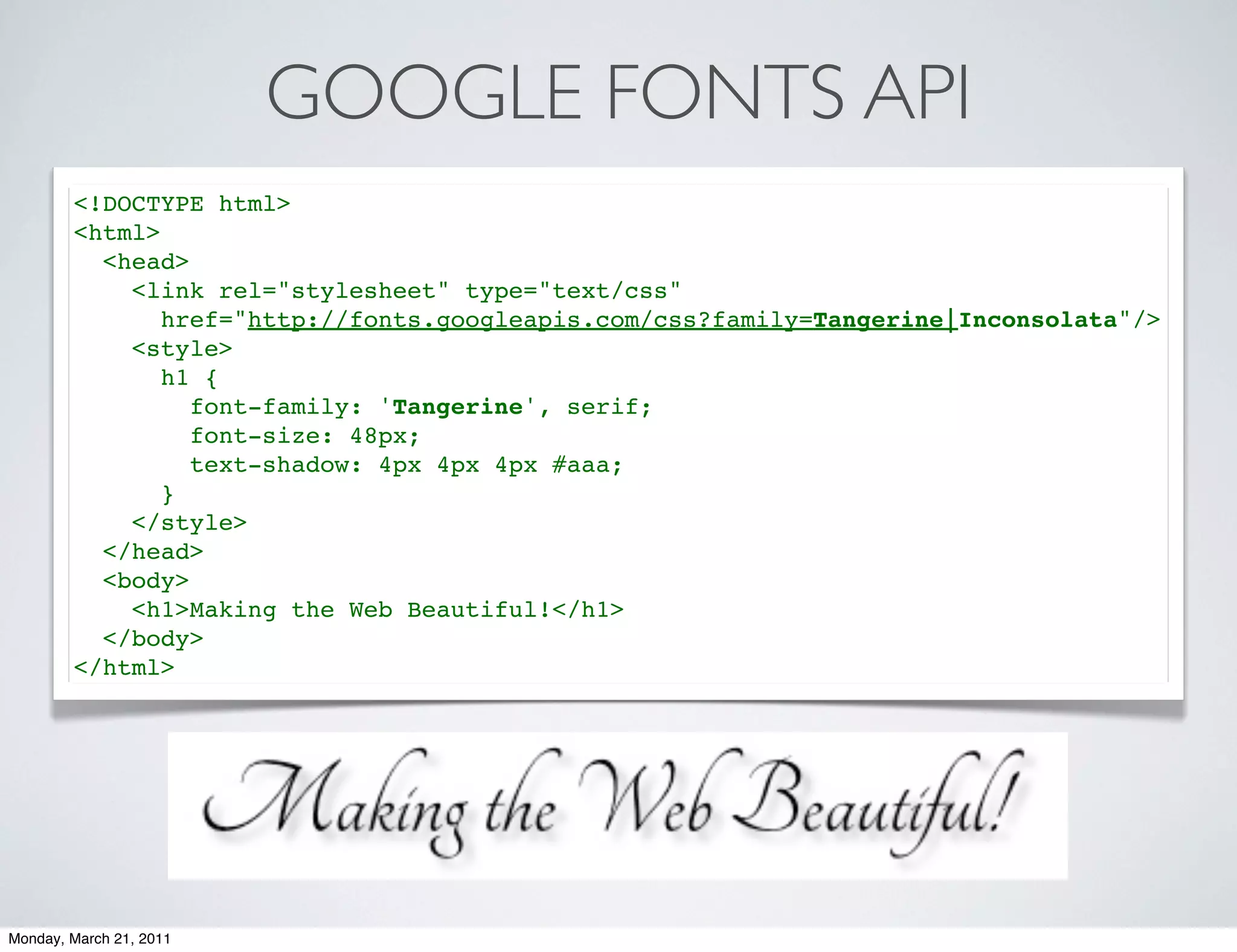Click the GOOGLE FONTS API slide title
1237x952 pixels.
(618, 92)
